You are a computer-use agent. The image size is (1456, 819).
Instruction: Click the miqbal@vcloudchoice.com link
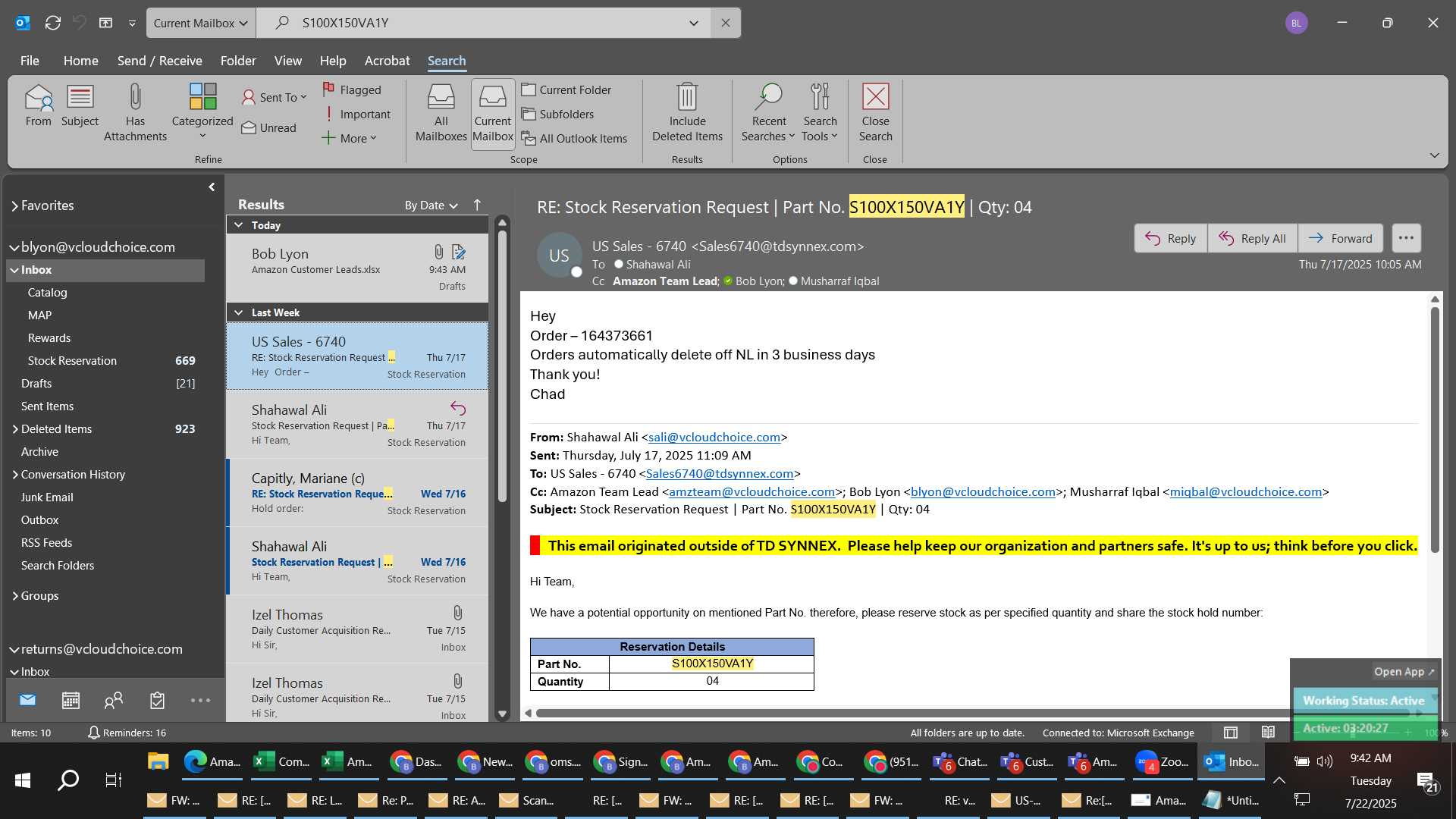coord(1245,492)
